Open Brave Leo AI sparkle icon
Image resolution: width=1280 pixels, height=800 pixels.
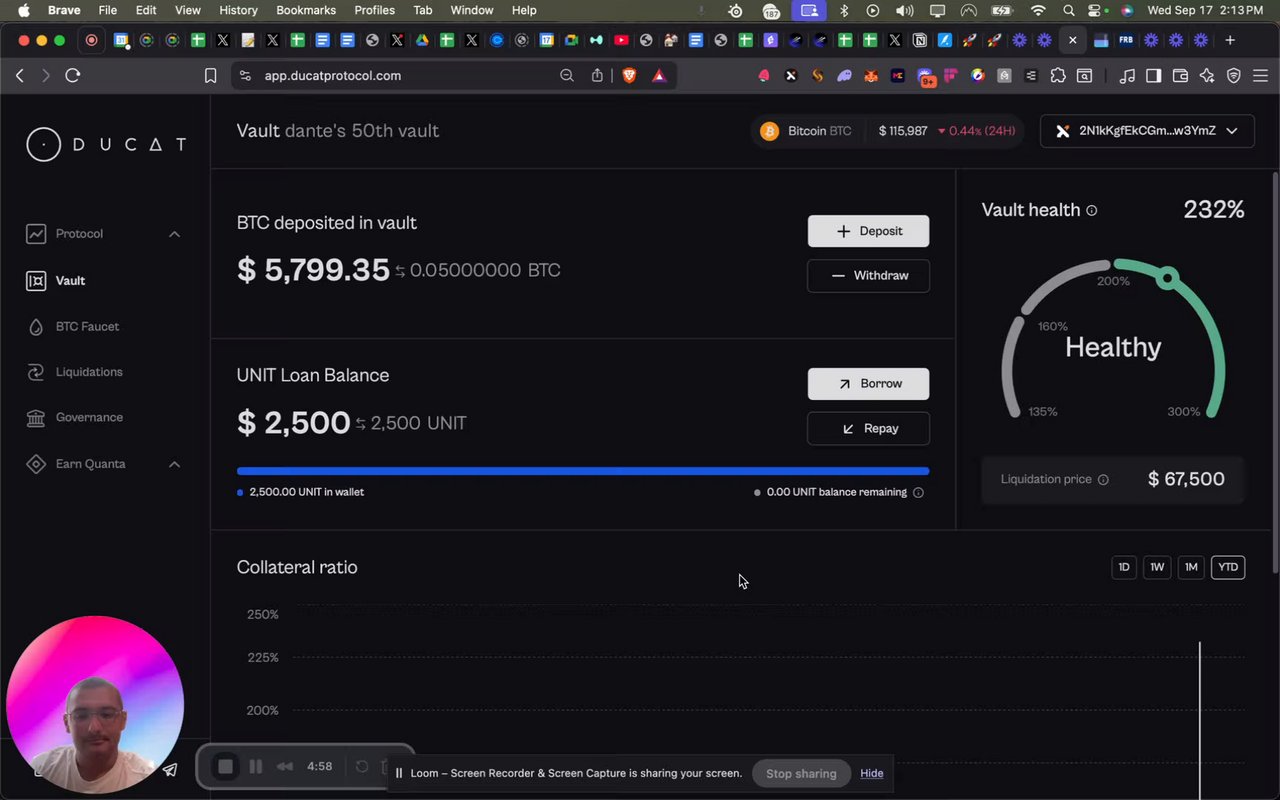[1207, 75]
